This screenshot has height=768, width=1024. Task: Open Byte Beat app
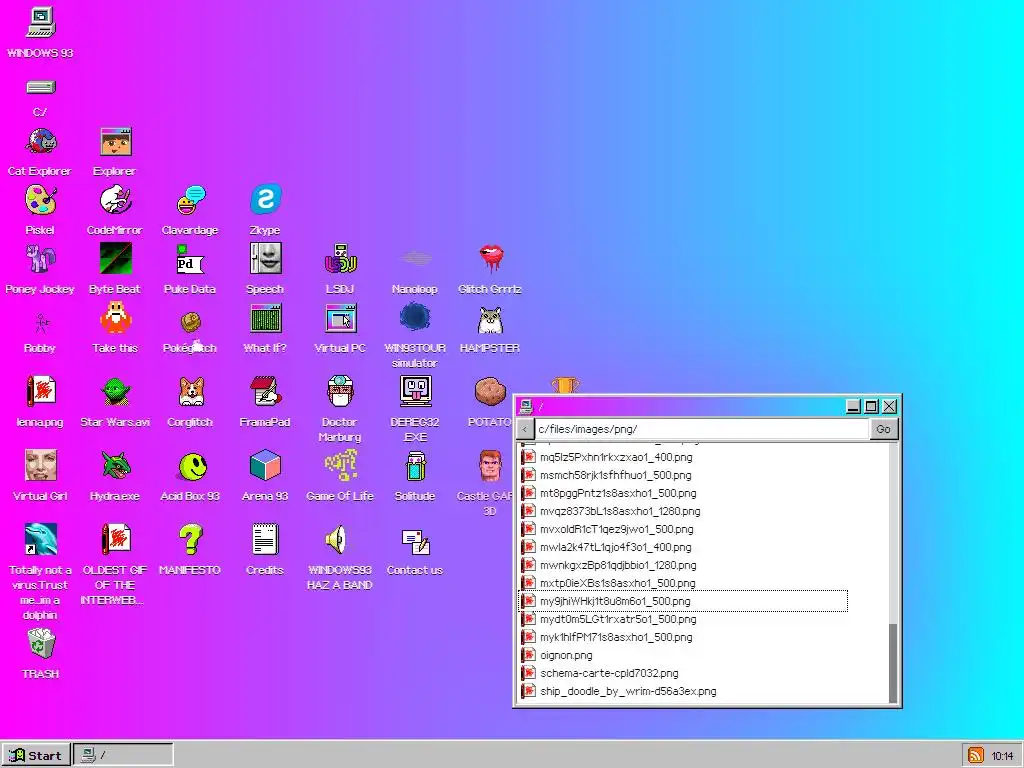point(116,259)
